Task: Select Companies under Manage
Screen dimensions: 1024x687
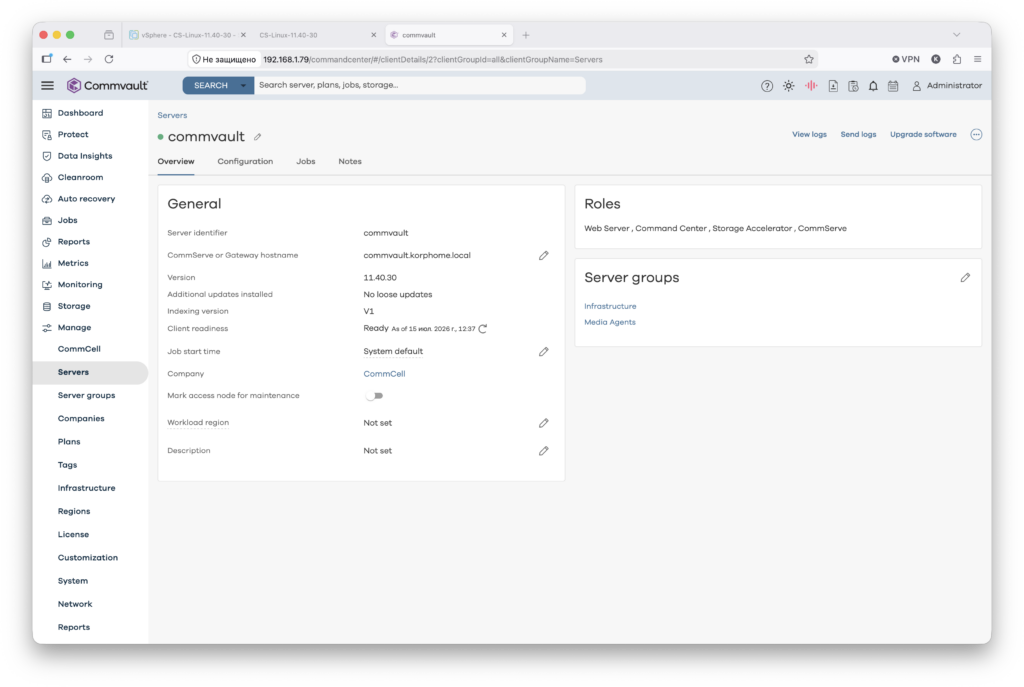Action: point(81,419)
